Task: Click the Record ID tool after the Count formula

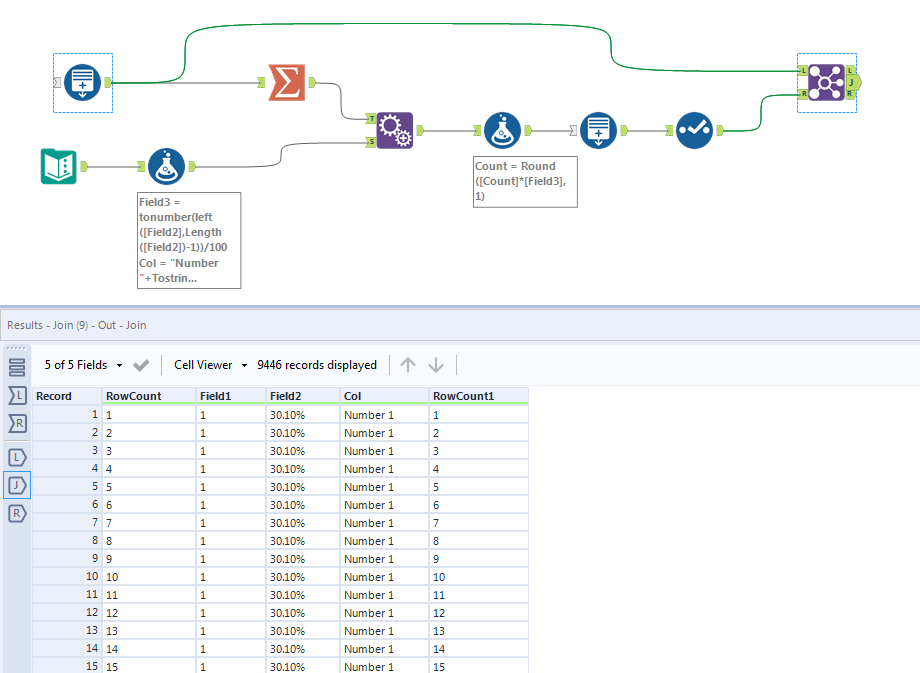Action: point(599,130)
